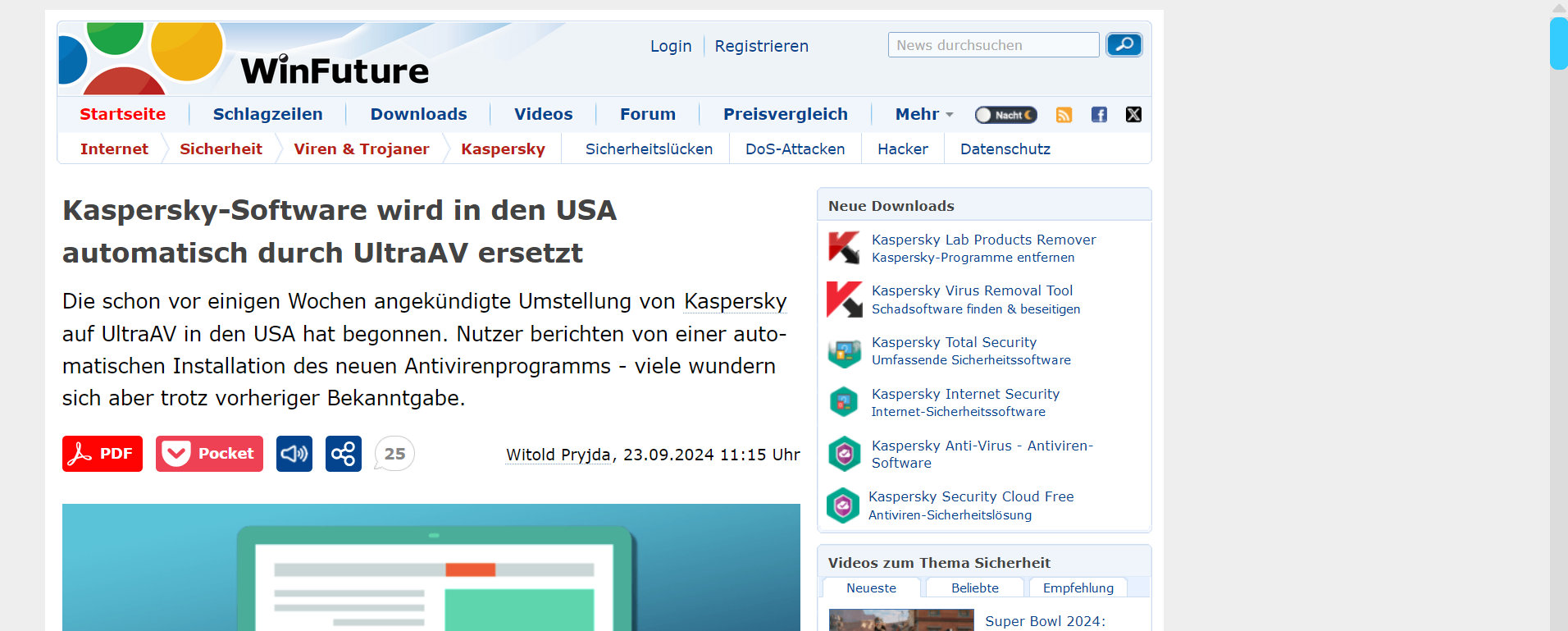Click the Neue Downloads heading

click(x=891, y=206)
